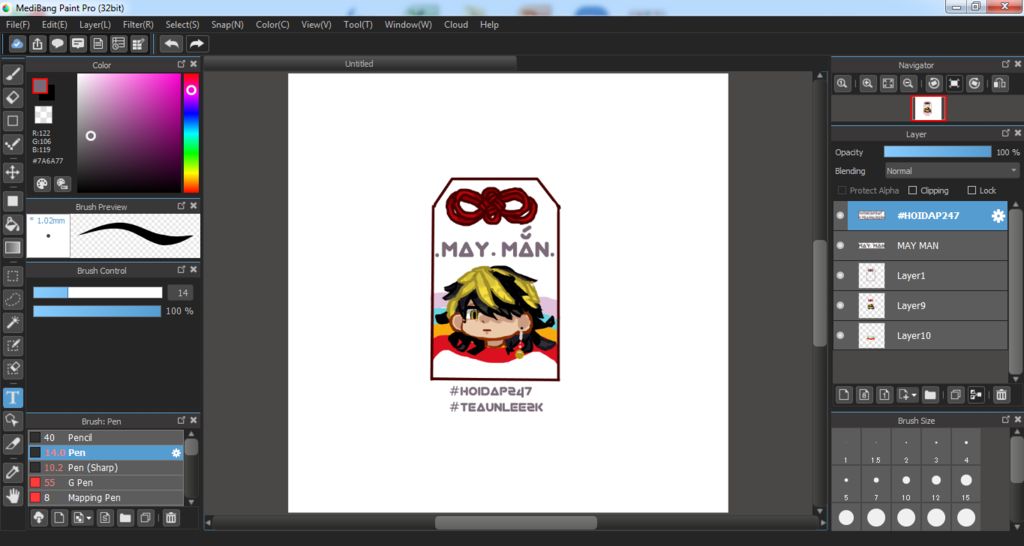Undock the Brush Control panel
This screenshot has height=546, width=1024.
(x=182, y=269)
